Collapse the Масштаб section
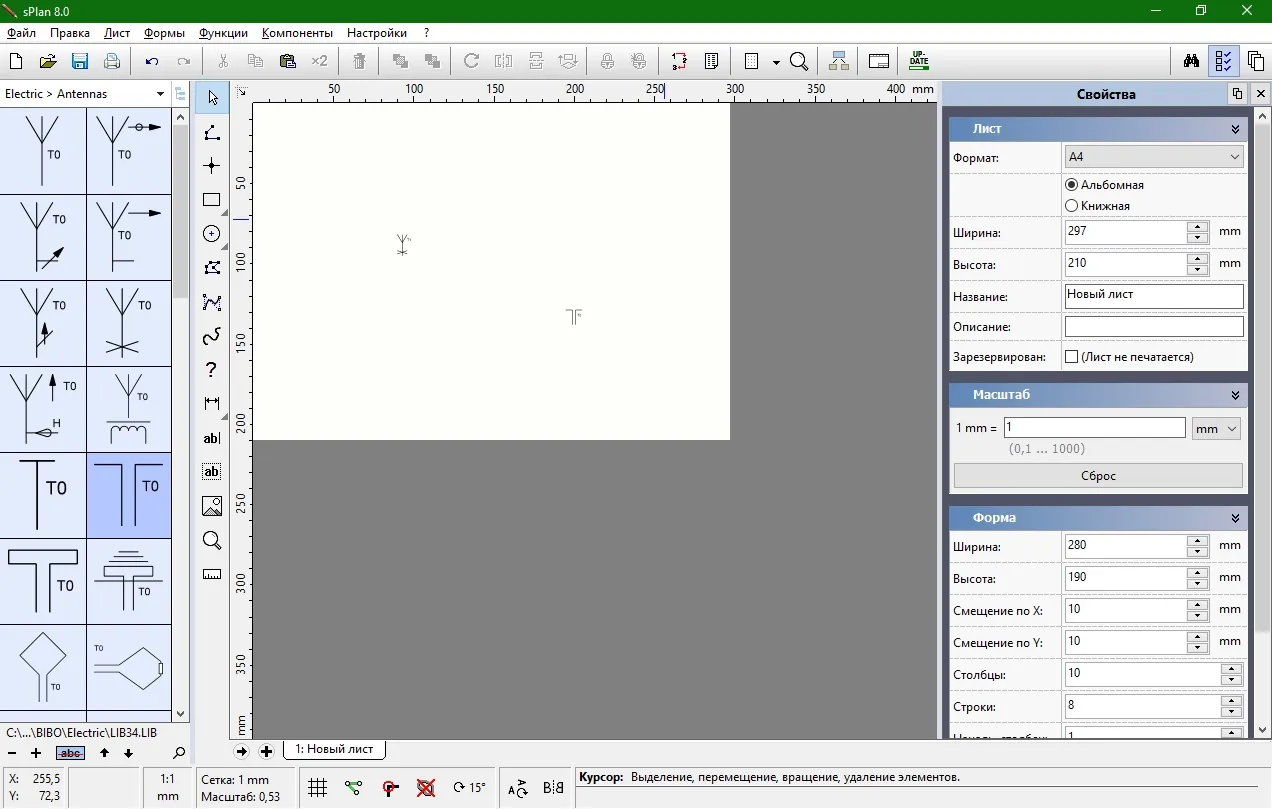 coord(1235,395)
